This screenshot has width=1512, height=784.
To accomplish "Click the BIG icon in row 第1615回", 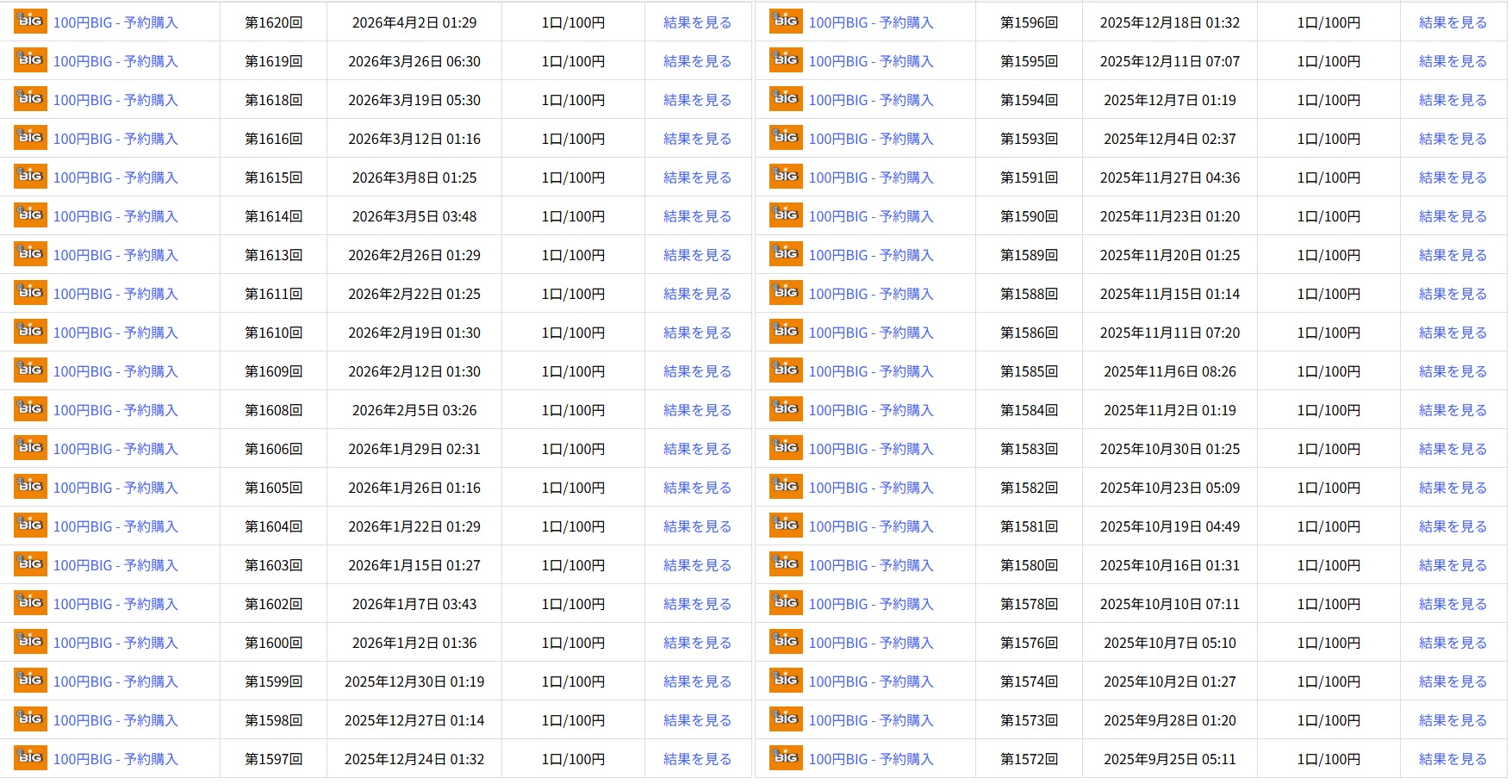I will (x=30, y=177).
